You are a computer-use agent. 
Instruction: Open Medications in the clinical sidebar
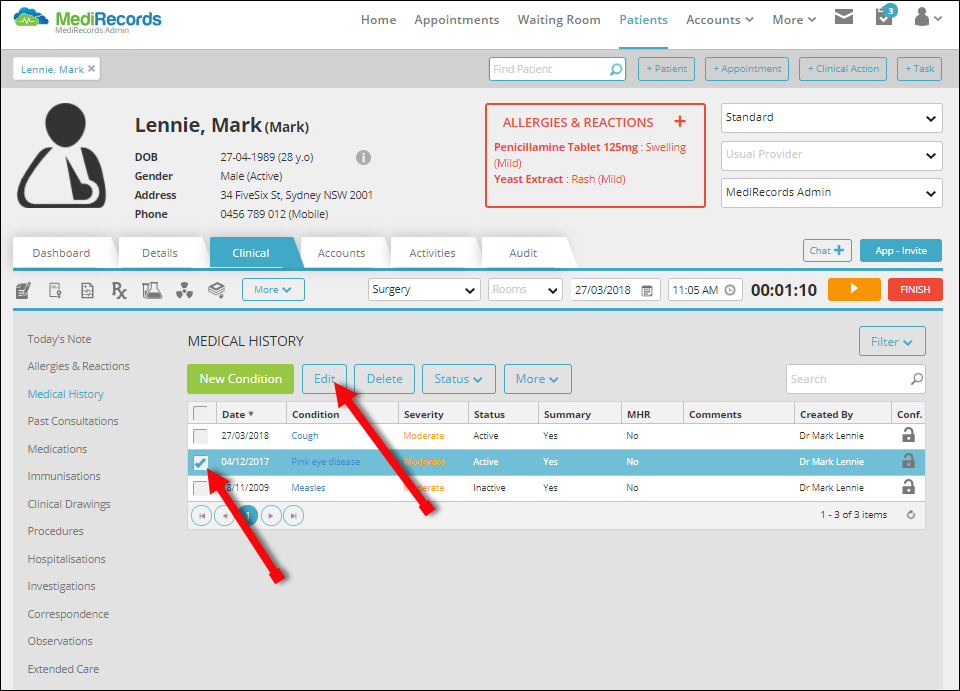coord(57,449)
